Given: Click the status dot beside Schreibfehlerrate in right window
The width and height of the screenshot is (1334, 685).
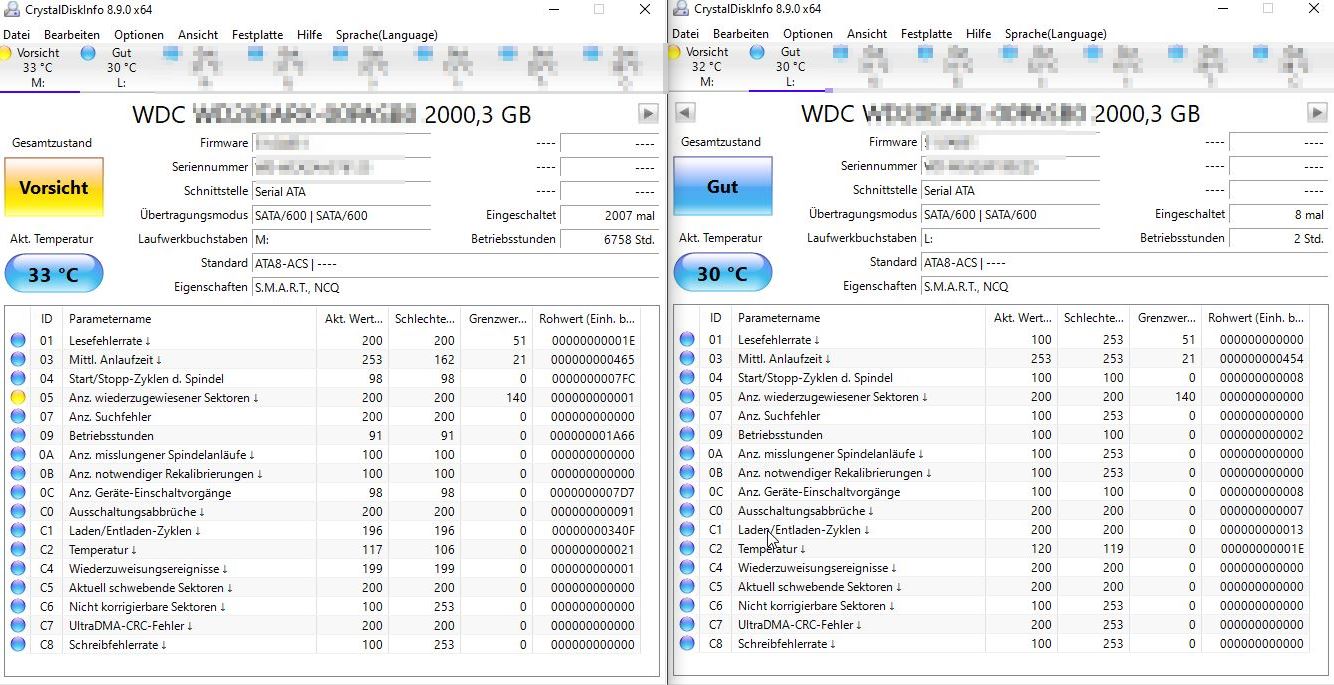Looking at the screenshot, I should [687, 643].
